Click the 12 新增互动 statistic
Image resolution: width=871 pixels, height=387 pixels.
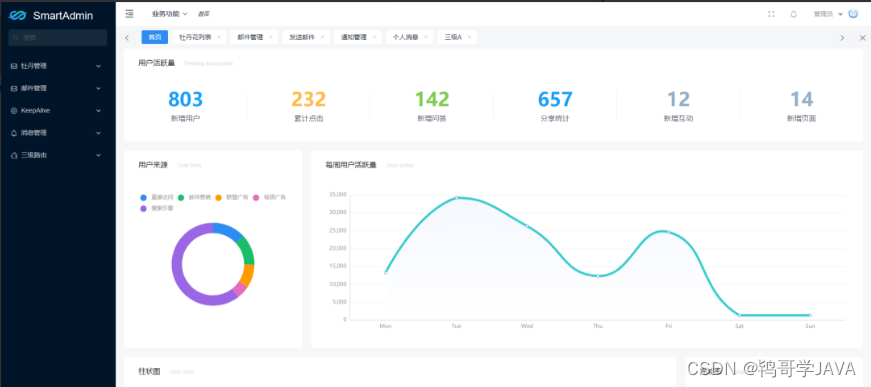[678, 105]
